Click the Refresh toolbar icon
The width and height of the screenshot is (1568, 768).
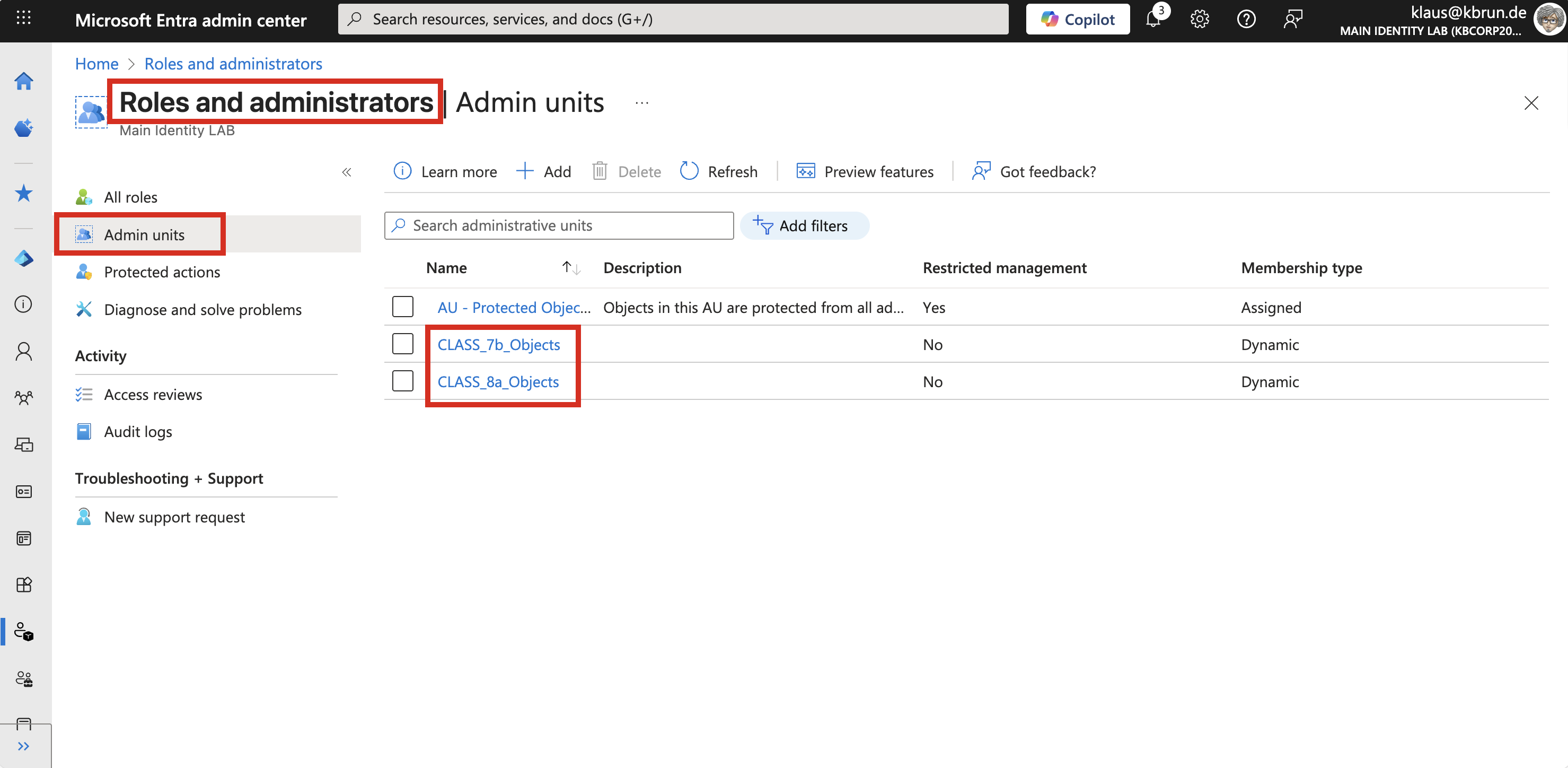pyautogui.click(x=689, y=172)
